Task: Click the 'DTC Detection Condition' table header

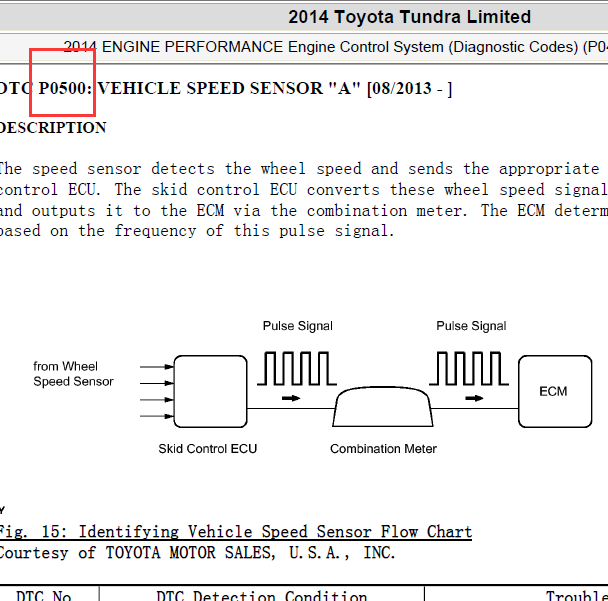Action: click(262, 596)
